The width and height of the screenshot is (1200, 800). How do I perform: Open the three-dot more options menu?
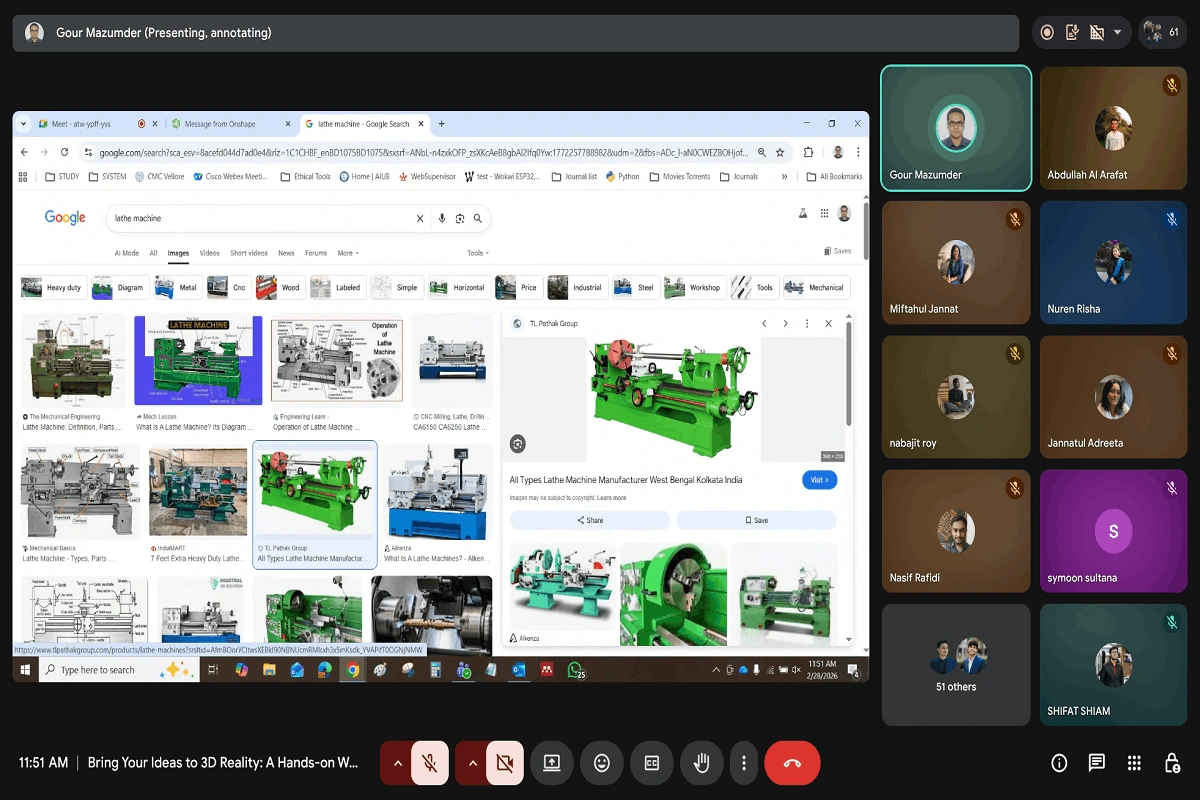[743, 763]
